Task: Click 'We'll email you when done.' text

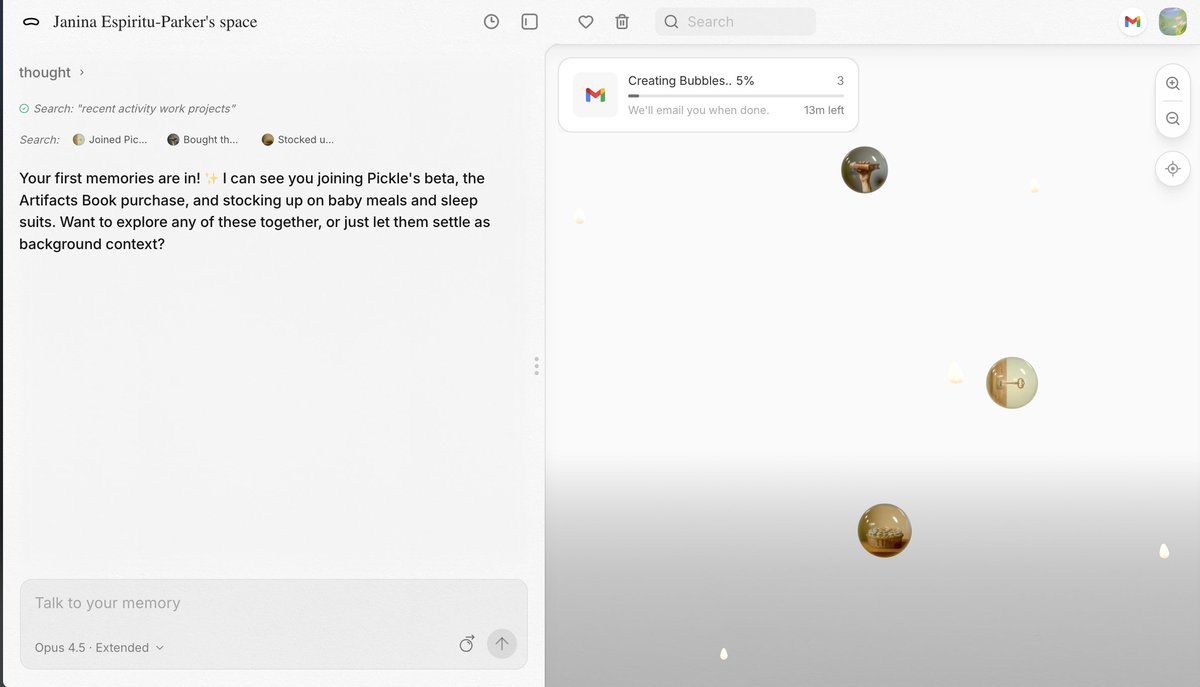Action: point(699,110)
